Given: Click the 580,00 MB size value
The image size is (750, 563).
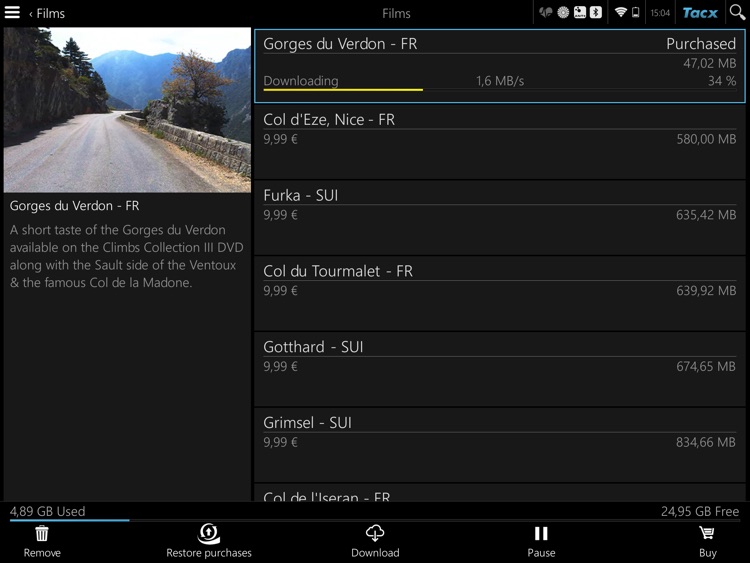Looking at the screenshot, I should coord(706,139).
